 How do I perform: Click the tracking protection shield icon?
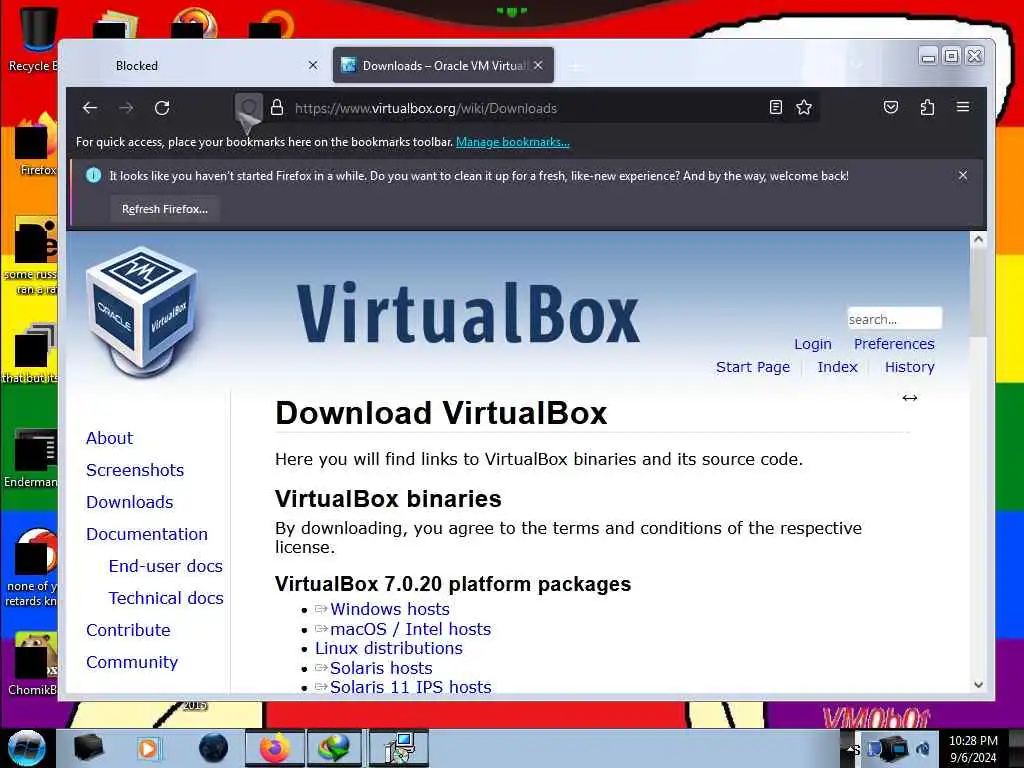248,107
